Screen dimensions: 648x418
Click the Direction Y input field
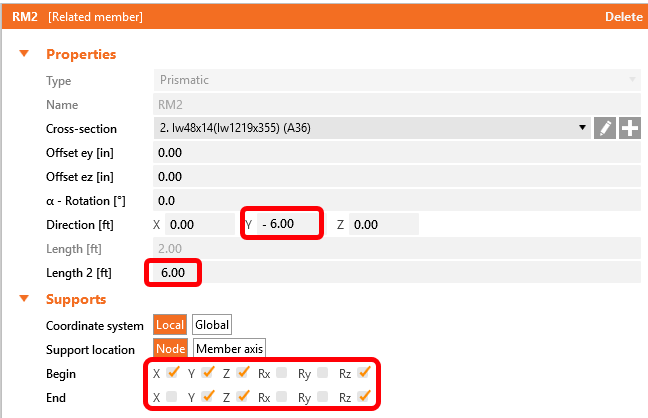point(288,224)
